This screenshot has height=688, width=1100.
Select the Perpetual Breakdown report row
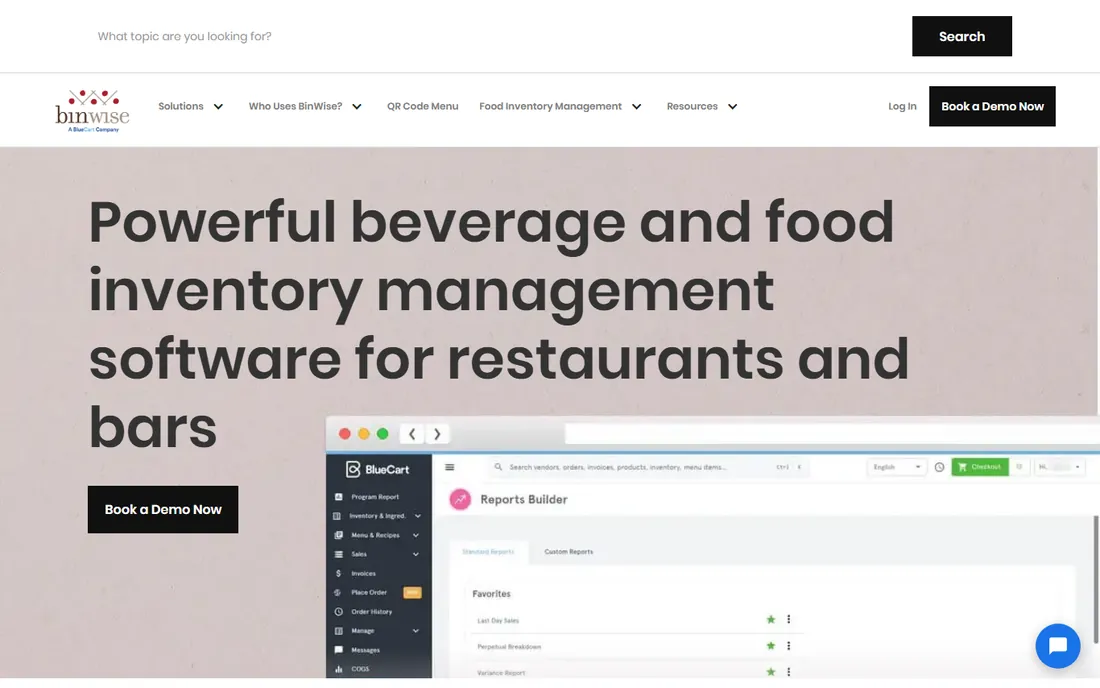pos(637,646)
